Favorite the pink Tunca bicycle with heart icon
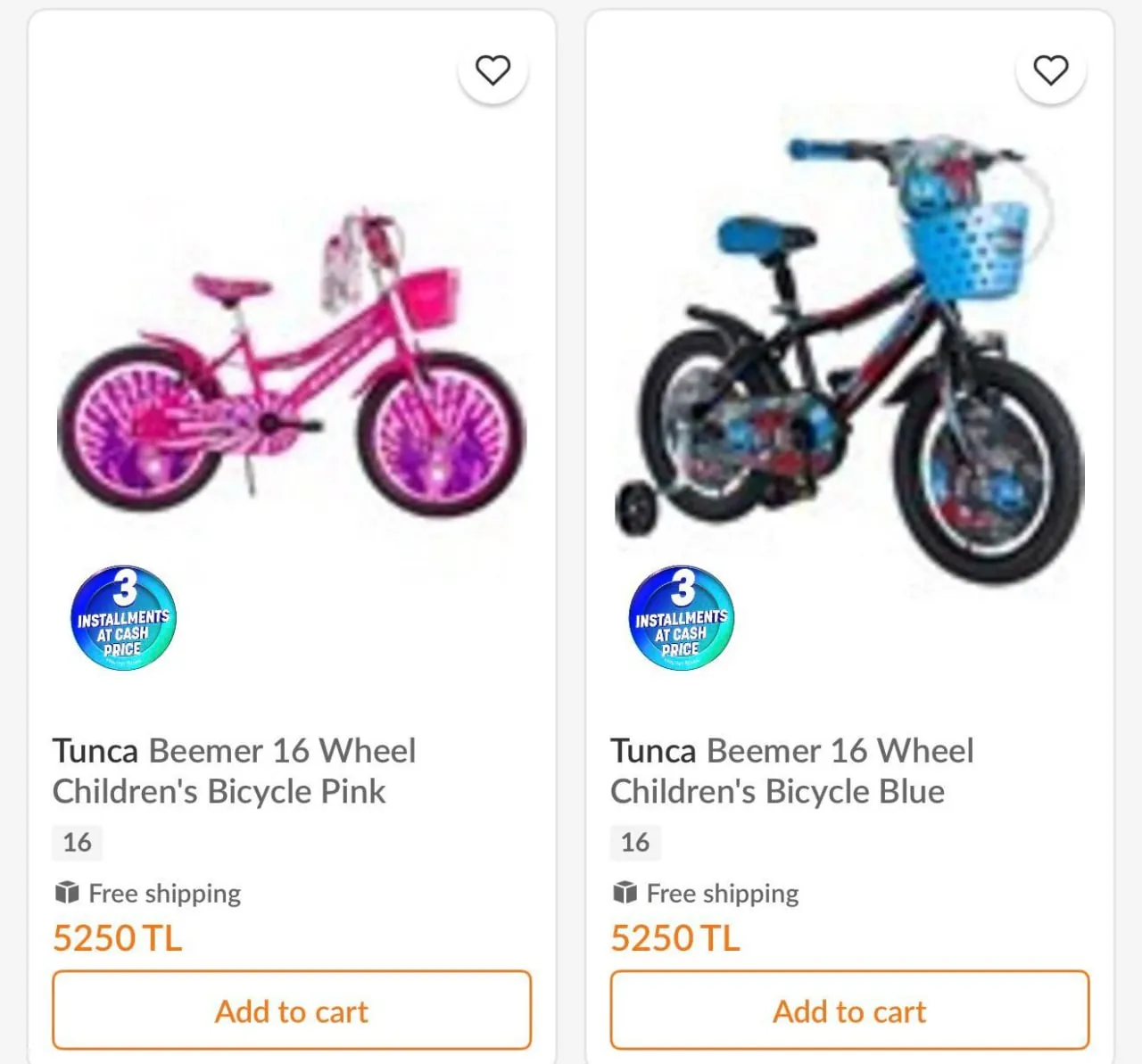 click(x=492, y=70)
